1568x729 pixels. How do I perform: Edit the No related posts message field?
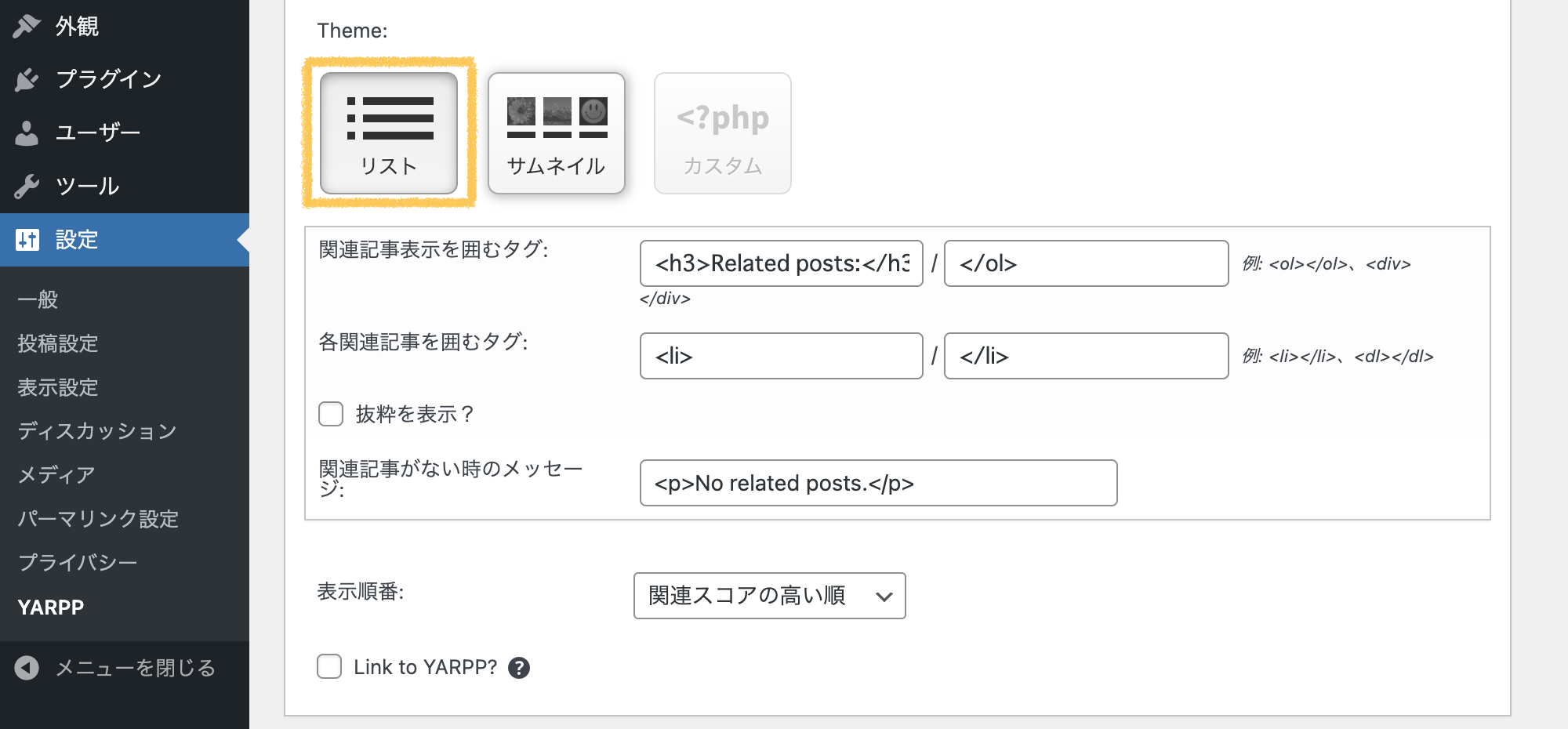pos(879,483)
